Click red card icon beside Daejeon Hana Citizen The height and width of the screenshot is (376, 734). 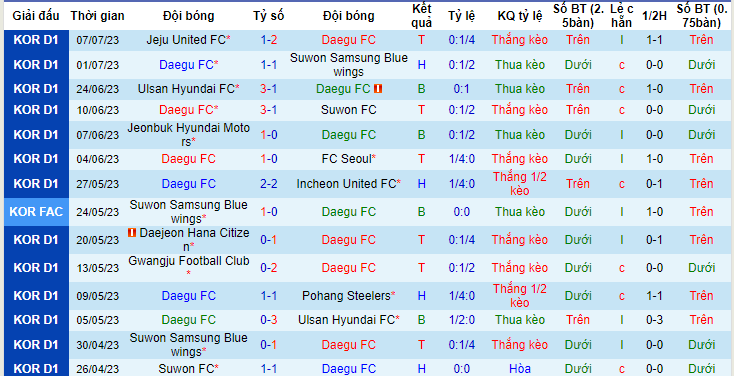coord(132,232)
